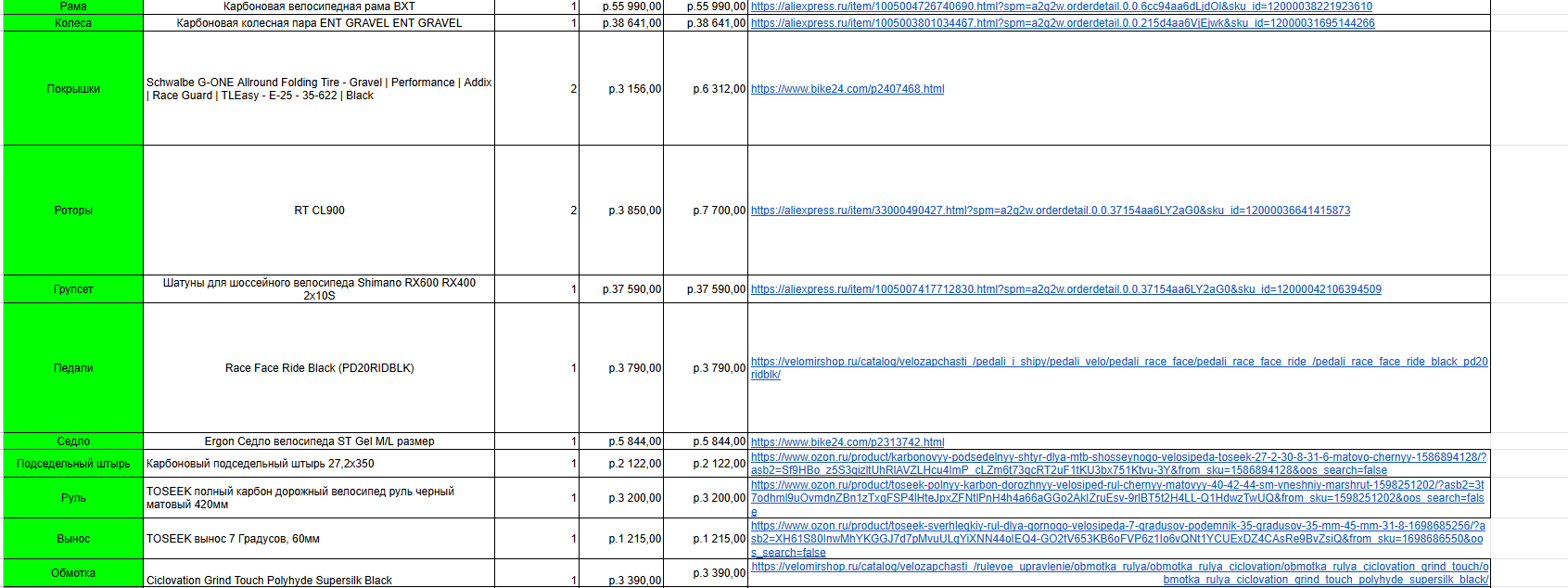Select the Schwalbe G-ONE Allround tire cell
The width and height of the screenshot is (1568, 588).
[319, 89]
